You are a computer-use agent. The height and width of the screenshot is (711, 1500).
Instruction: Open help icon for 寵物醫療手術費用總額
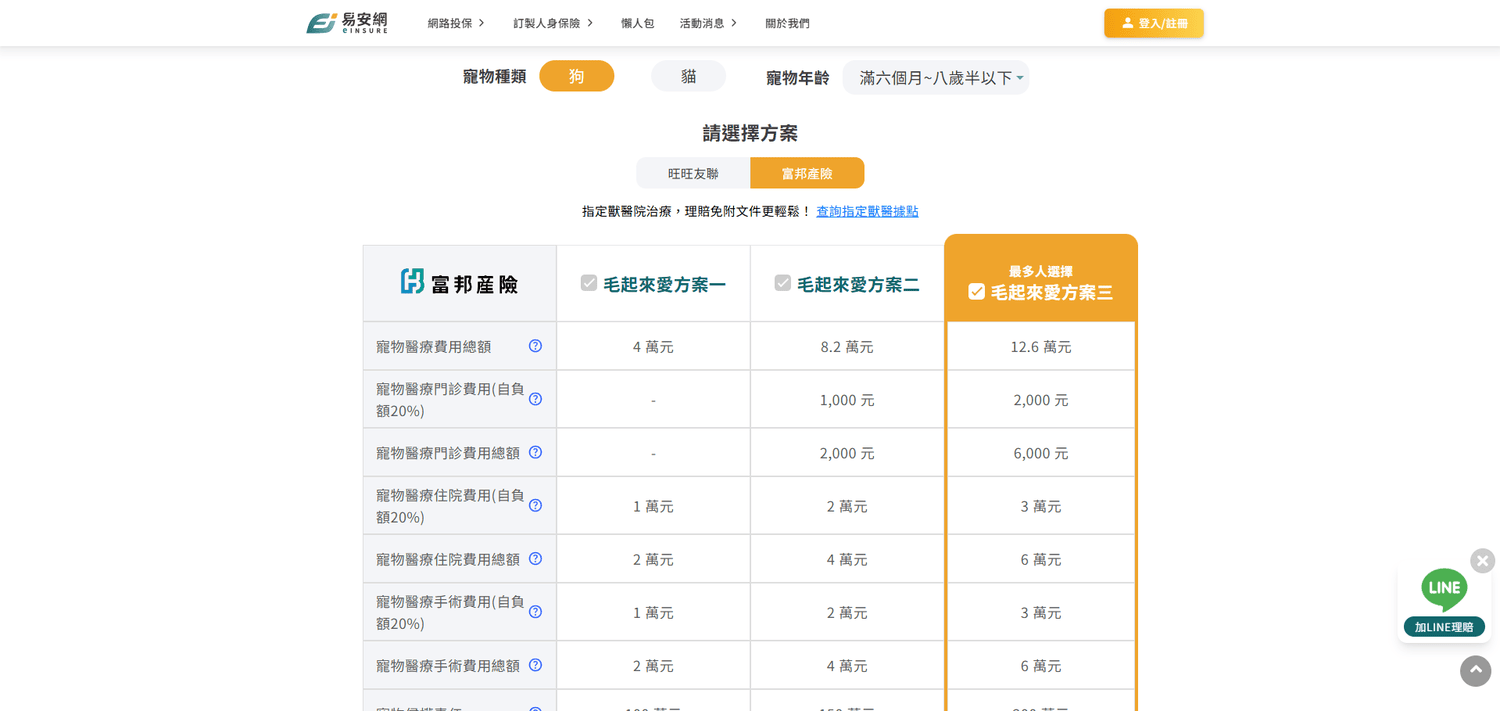coord(535,664)
